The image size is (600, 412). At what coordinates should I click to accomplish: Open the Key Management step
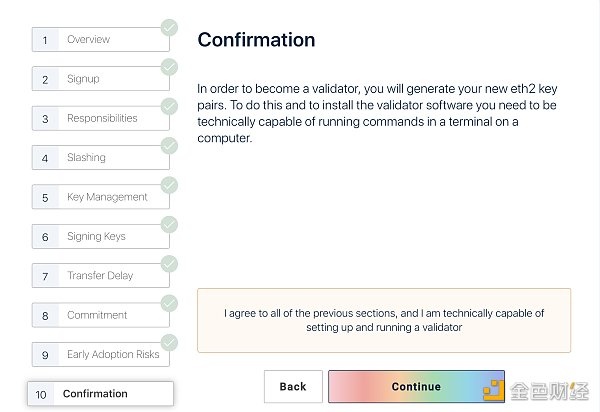(100, 197)
